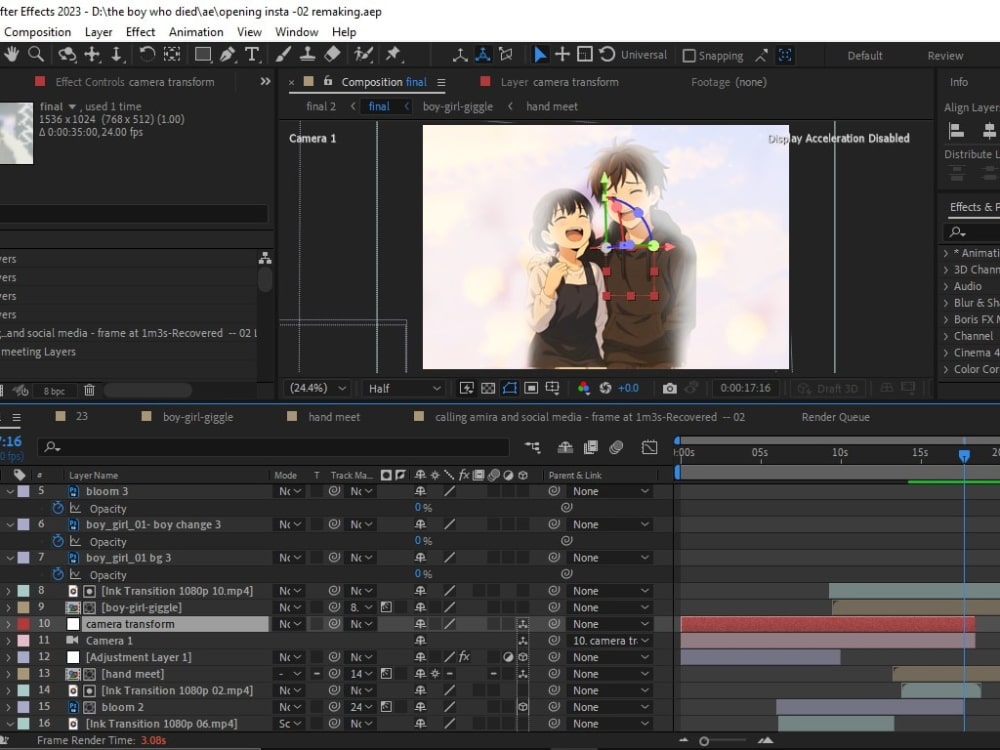Image resolution: width=1000 pixels, height=750 pixels.
Task: Open project flowchart view icon
Action: (x=265, y=258)
